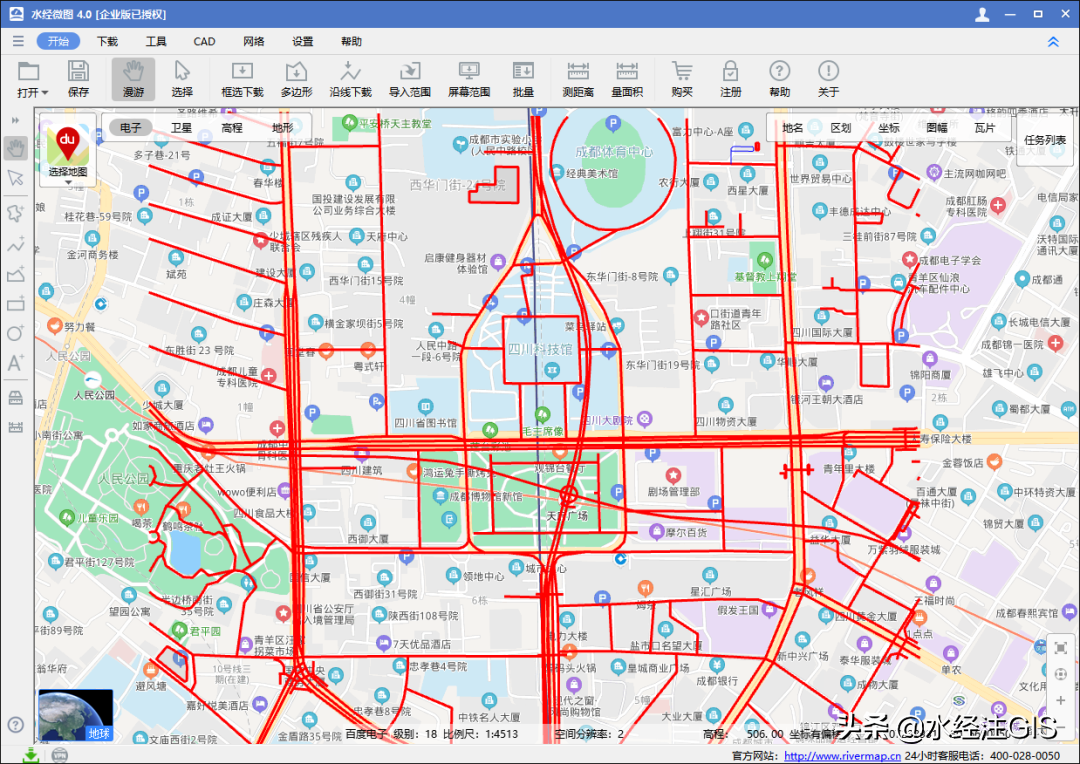Viewport: 1080px width, 764px height.
Task: Open the 注册 registration lock icon
Action: pyautogui.click(x=731, y=79)
